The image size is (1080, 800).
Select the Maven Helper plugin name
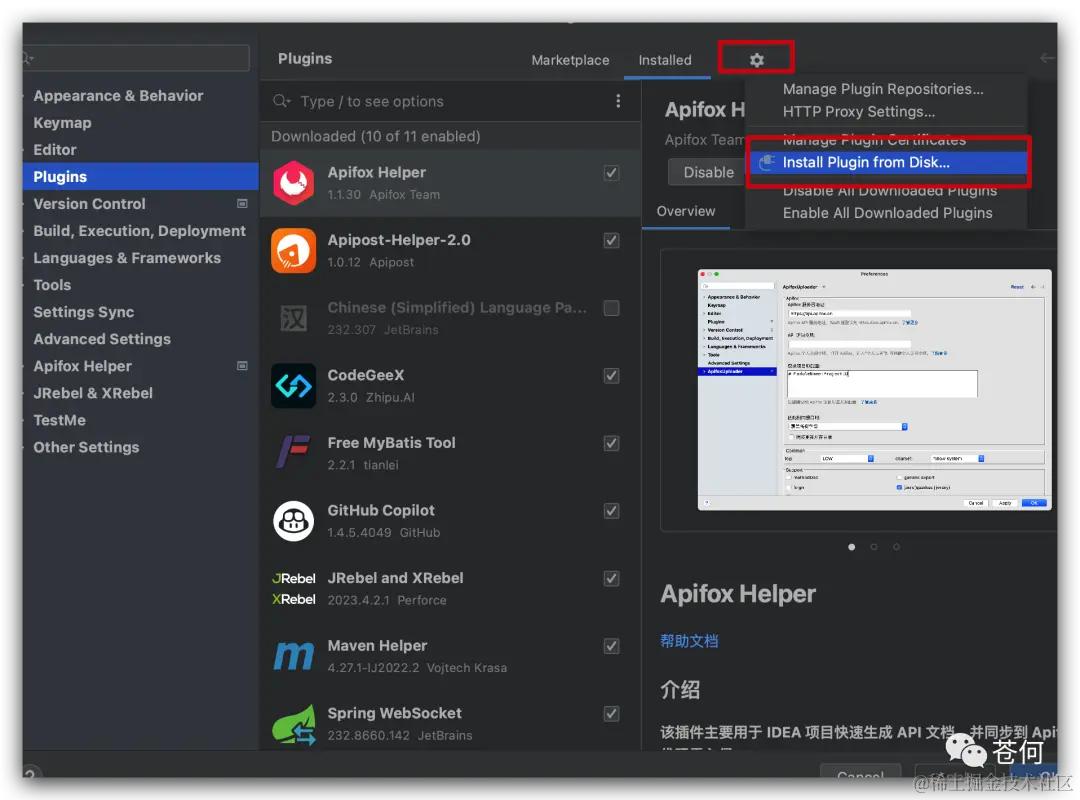pyautogui.click(x=377, y=646)
